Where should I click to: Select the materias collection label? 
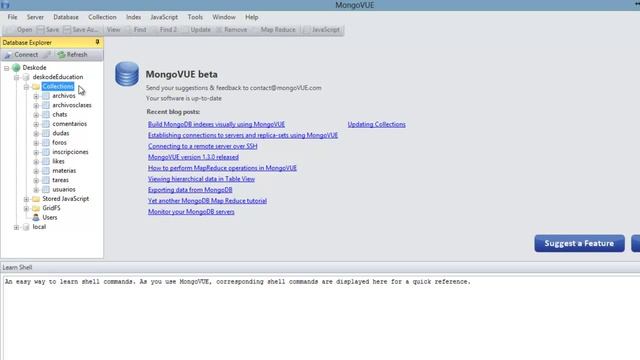[64, 171]
